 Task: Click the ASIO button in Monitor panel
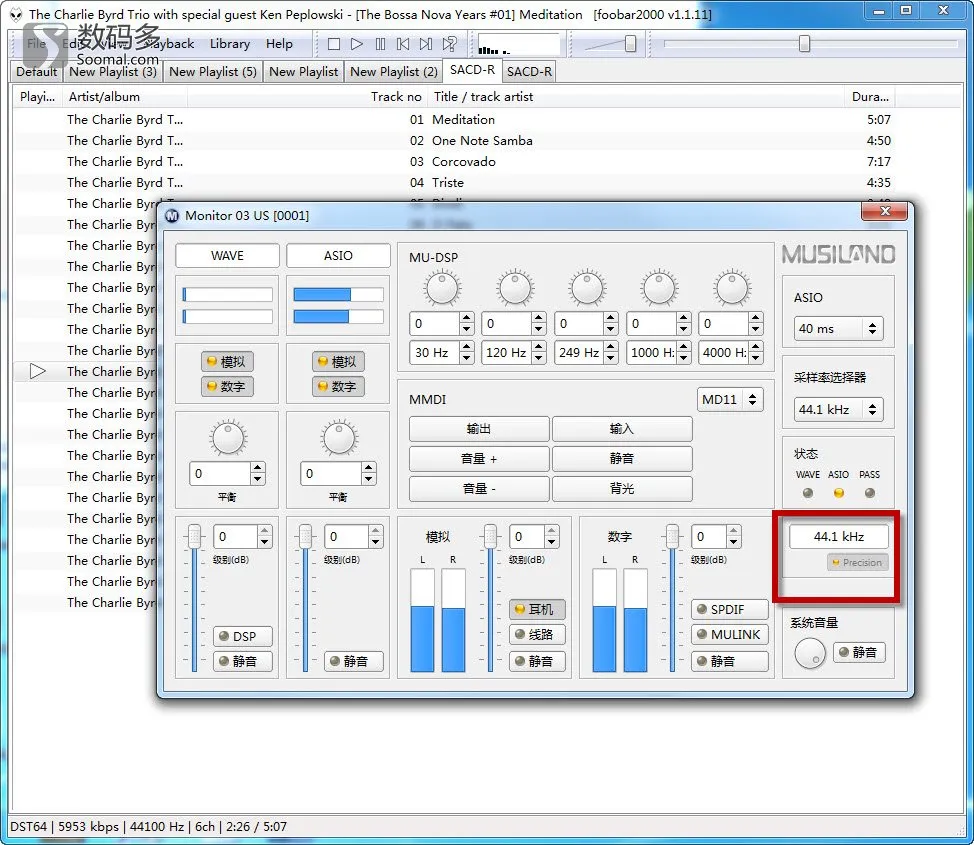point(338,255)
